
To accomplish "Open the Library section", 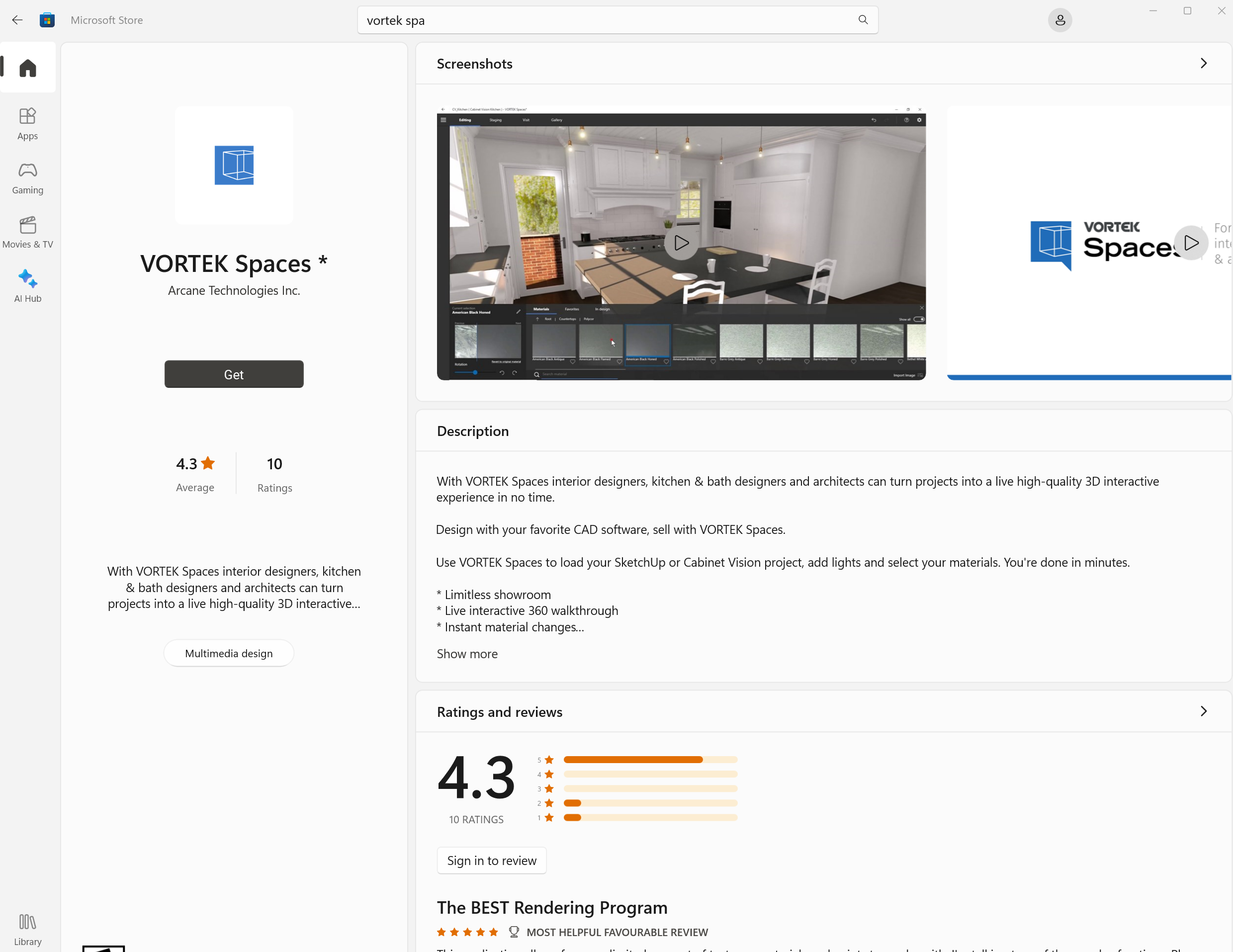I will [x=28, y=929].
